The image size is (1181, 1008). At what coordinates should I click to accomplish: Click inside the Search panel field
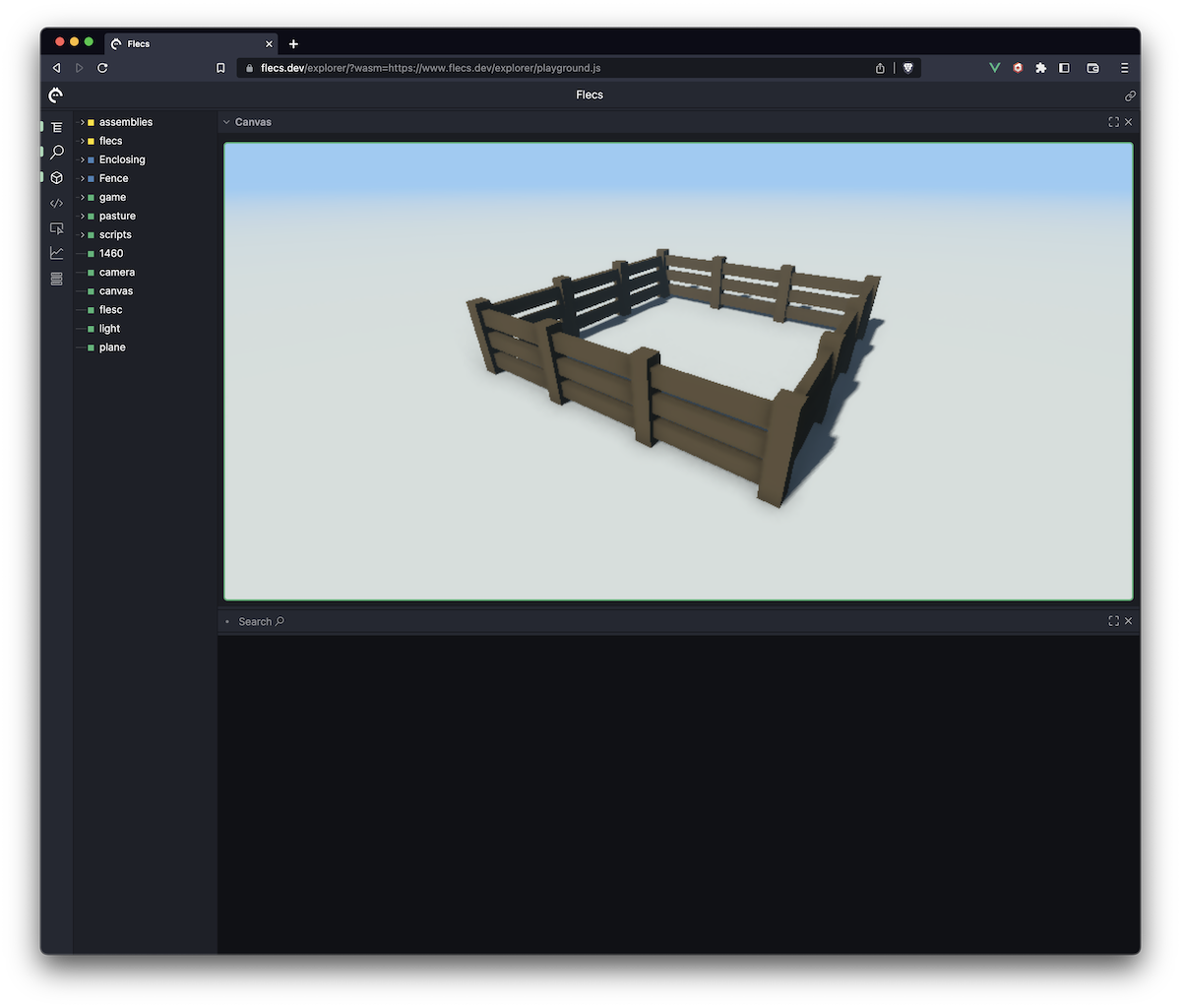pos(260,621)
